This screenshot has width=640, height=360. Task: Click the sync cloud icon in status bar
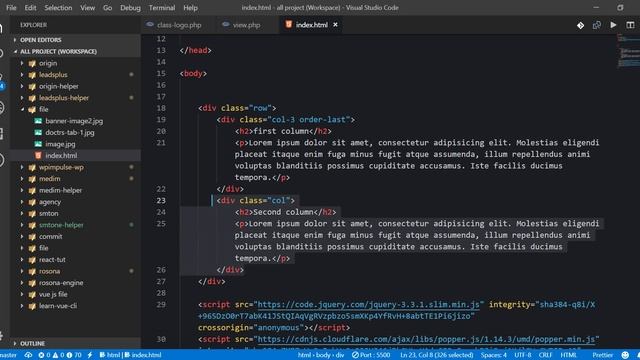[28, 355]
